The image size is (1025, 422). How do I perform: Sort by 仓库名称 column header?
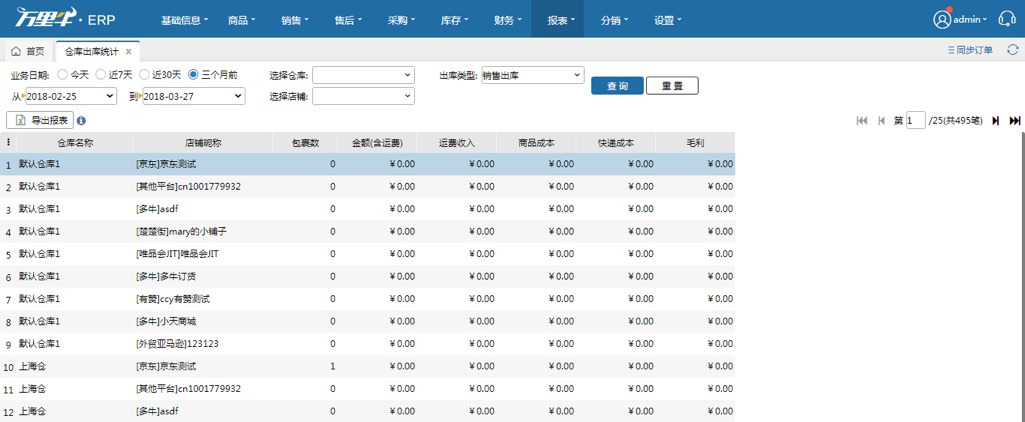[x=75, y=142]
